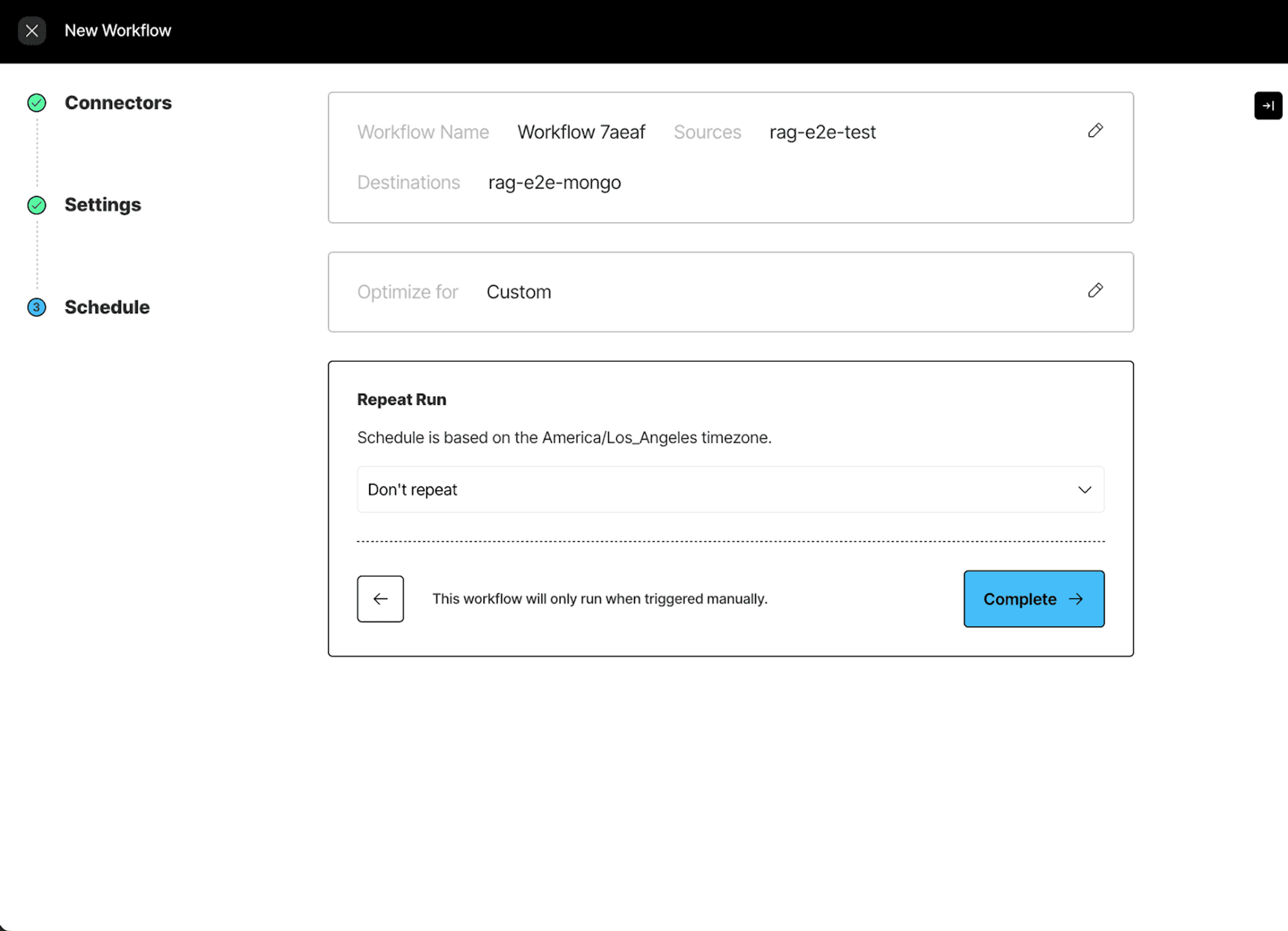This screenshot has height=931, width=1288.
Task: Click the Custom optimize value
Action: (x=519, y=292)
